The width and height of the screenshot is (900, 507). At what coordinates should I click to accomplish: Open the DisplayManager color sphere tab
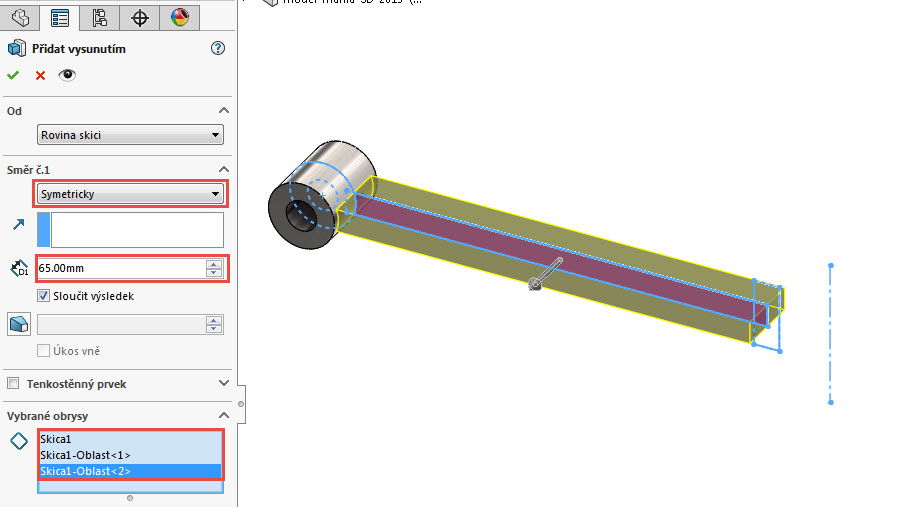179,17
